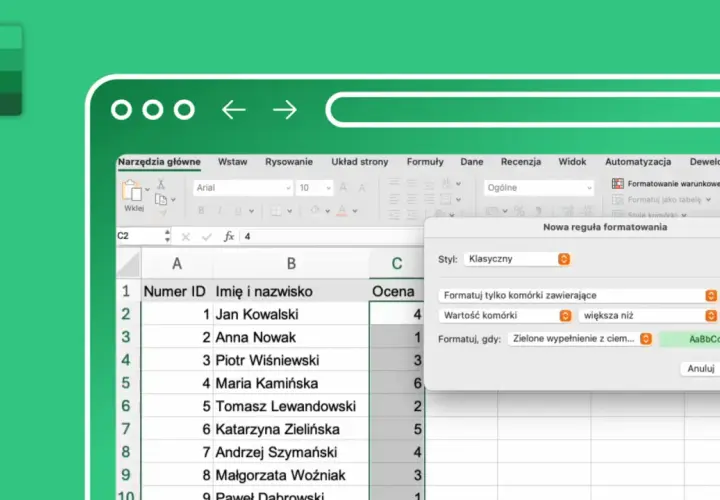Screen dimensions: 720x500
Task: Click the Numer ID header cell
Action: pos(177,291)
